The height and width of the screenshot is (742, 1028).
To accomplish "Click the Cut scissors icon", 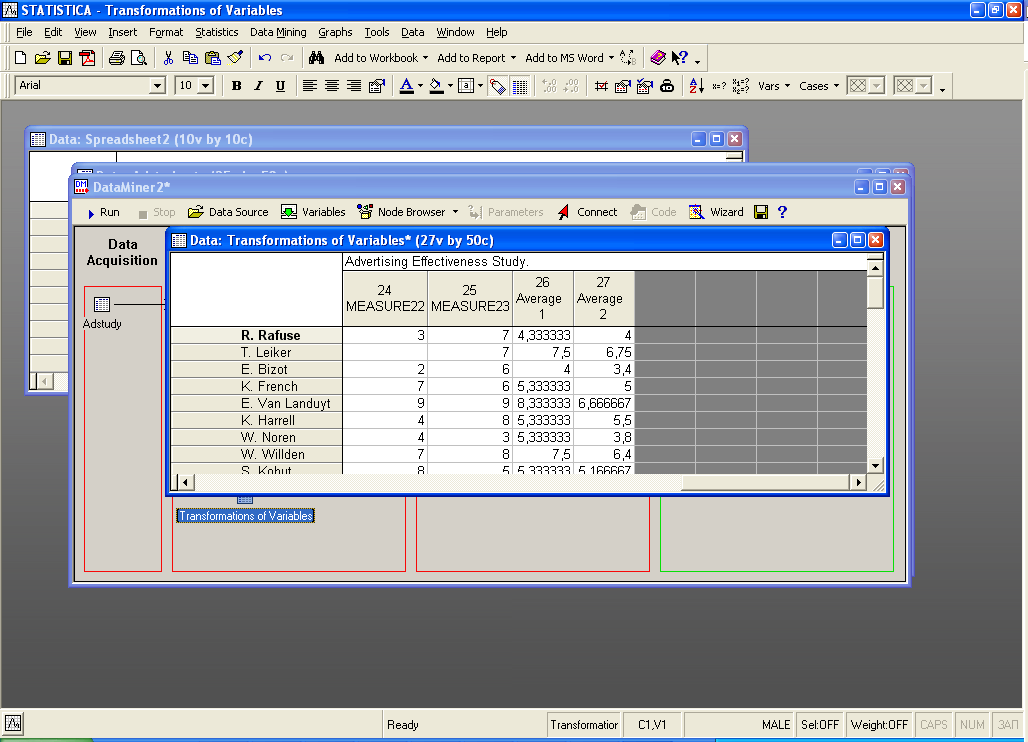I will pos(168,58).
